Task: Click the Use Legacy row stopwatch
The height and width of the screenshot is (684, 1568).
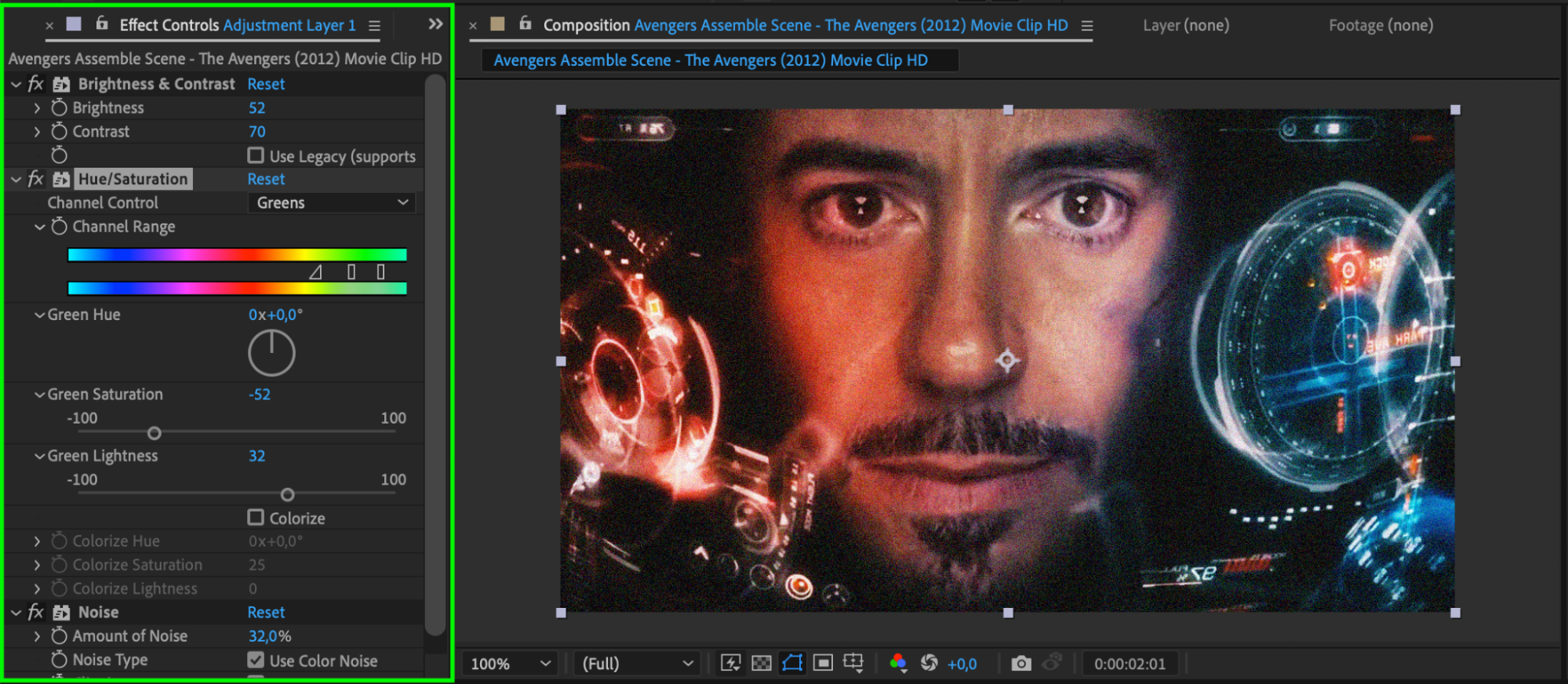Action: (60, 155)
